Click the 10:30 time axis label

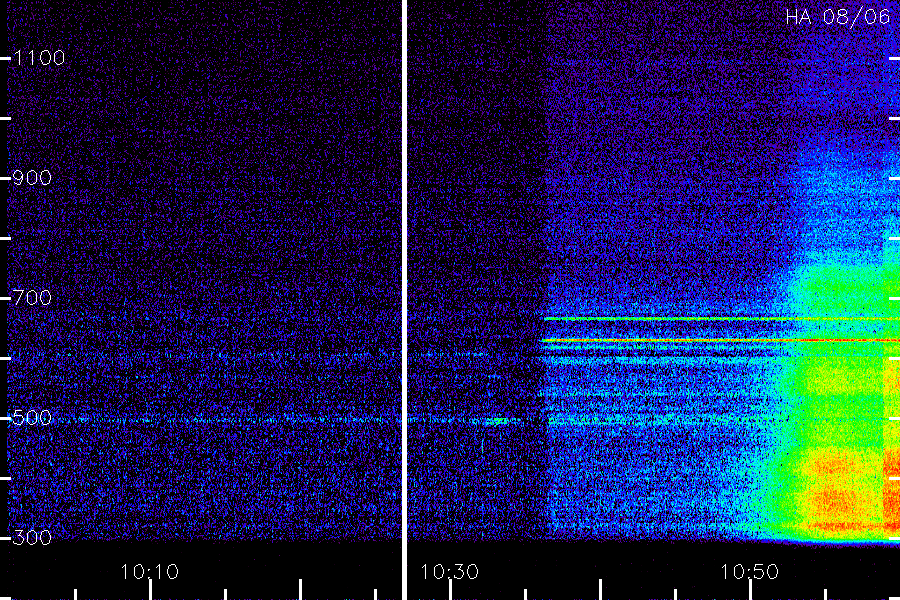[x=449, y=572]
